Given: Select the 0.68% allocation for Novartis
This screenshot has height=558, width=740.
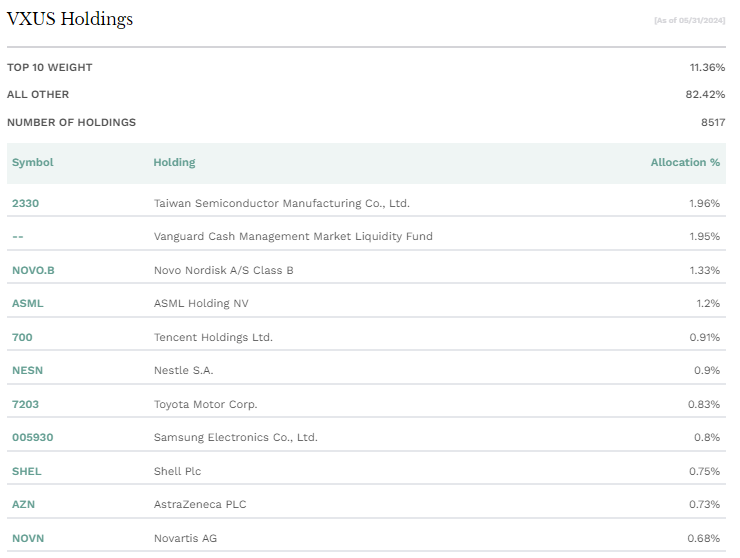Looking at the screenshot, I should tap(704, 539).
